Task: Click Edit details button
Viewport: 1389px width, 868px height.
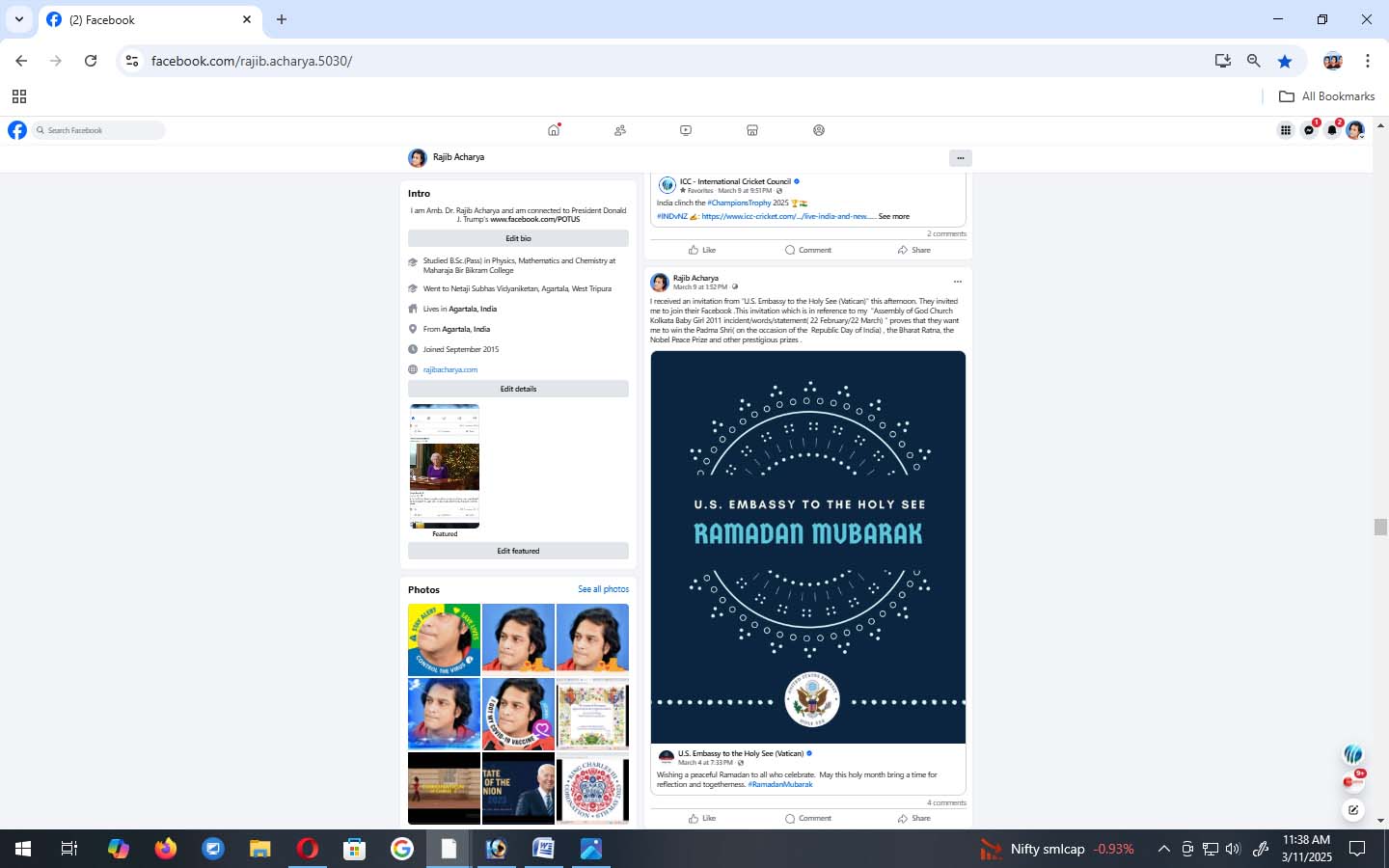Action: pyautogui.click(x=518, y=389)
